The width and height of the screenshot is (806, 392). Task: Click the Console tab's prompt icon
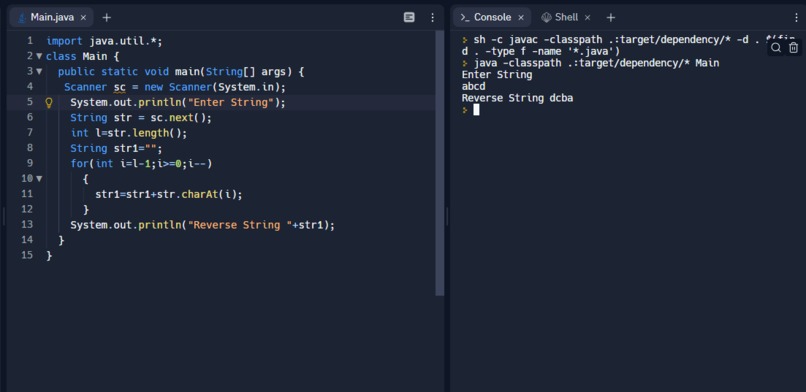click(x=465, y=17)
